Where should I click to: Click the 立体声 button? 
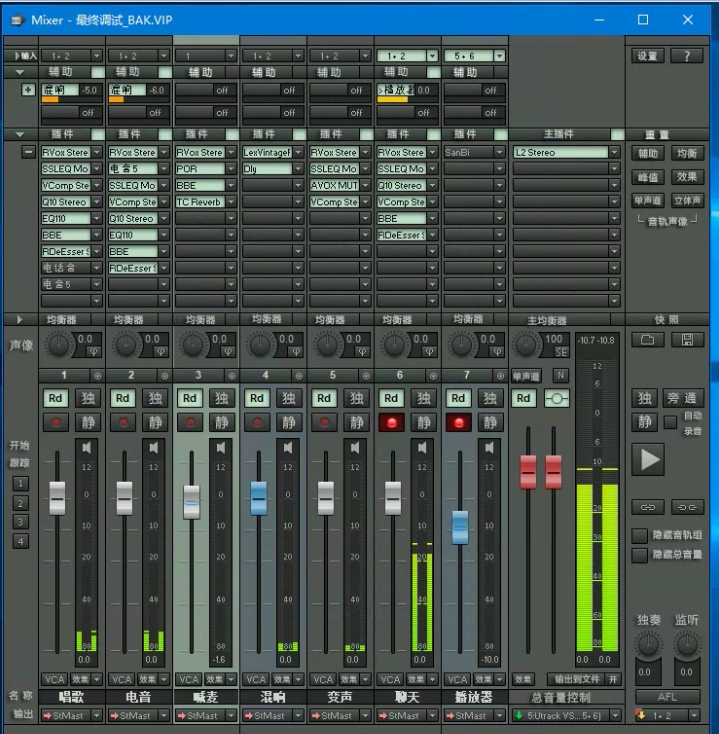coord(687,200)
